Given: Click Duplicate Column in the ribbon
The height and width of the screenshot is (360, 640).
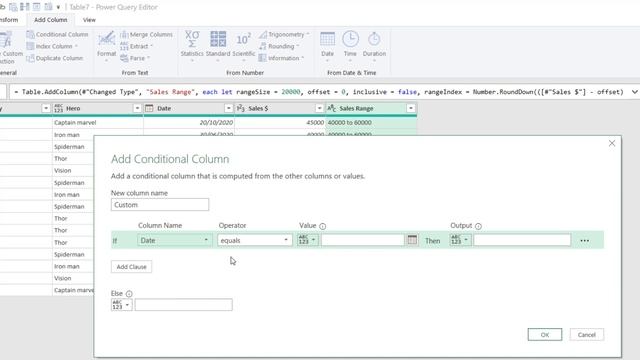Looking at the screenshot, I should tap(55, 58).
